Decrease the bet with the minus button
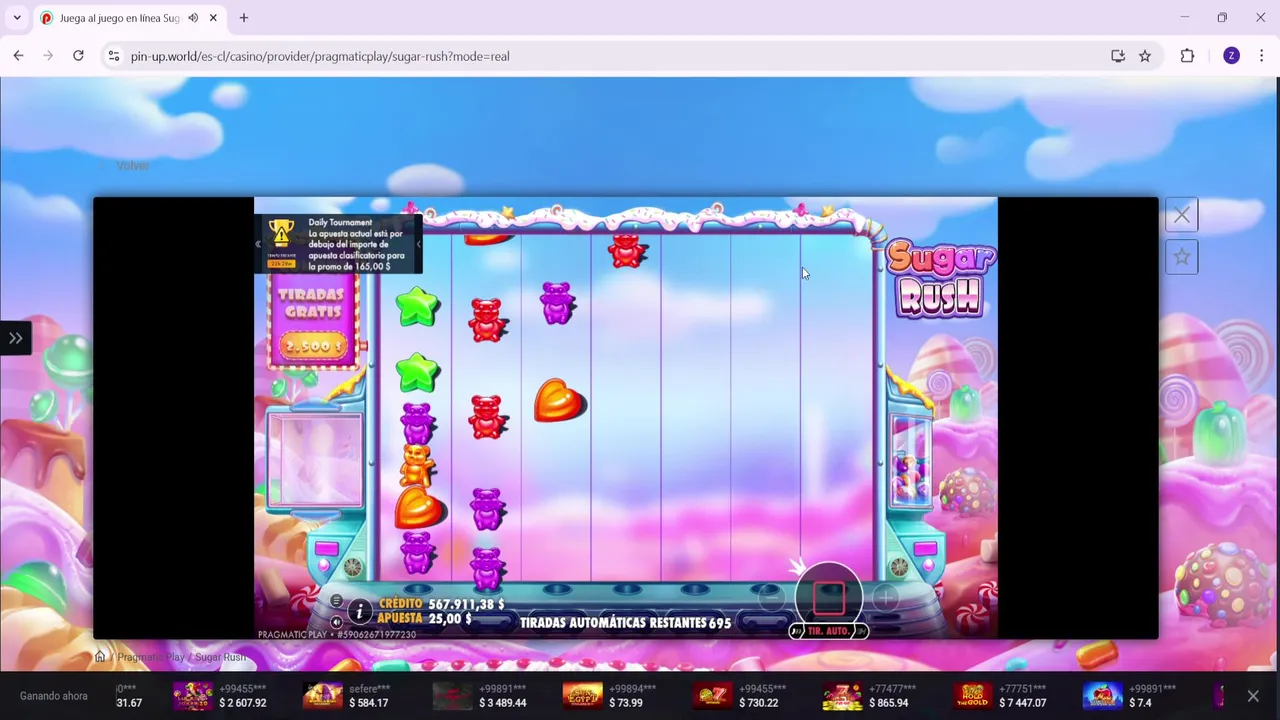The image size is (1280, 720). (x=770, y=598)
